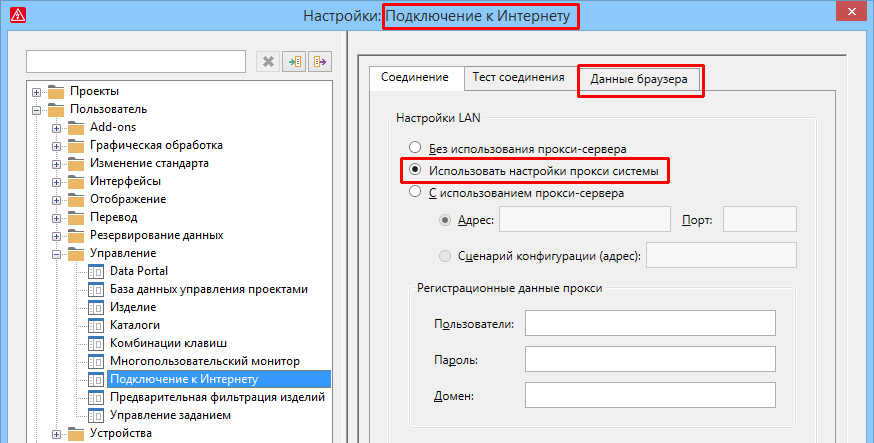This screenshot has height=443, width=874.
Task: Switch to Тест соединения tab
Action: pyautogui.click(x=518, y=77)
